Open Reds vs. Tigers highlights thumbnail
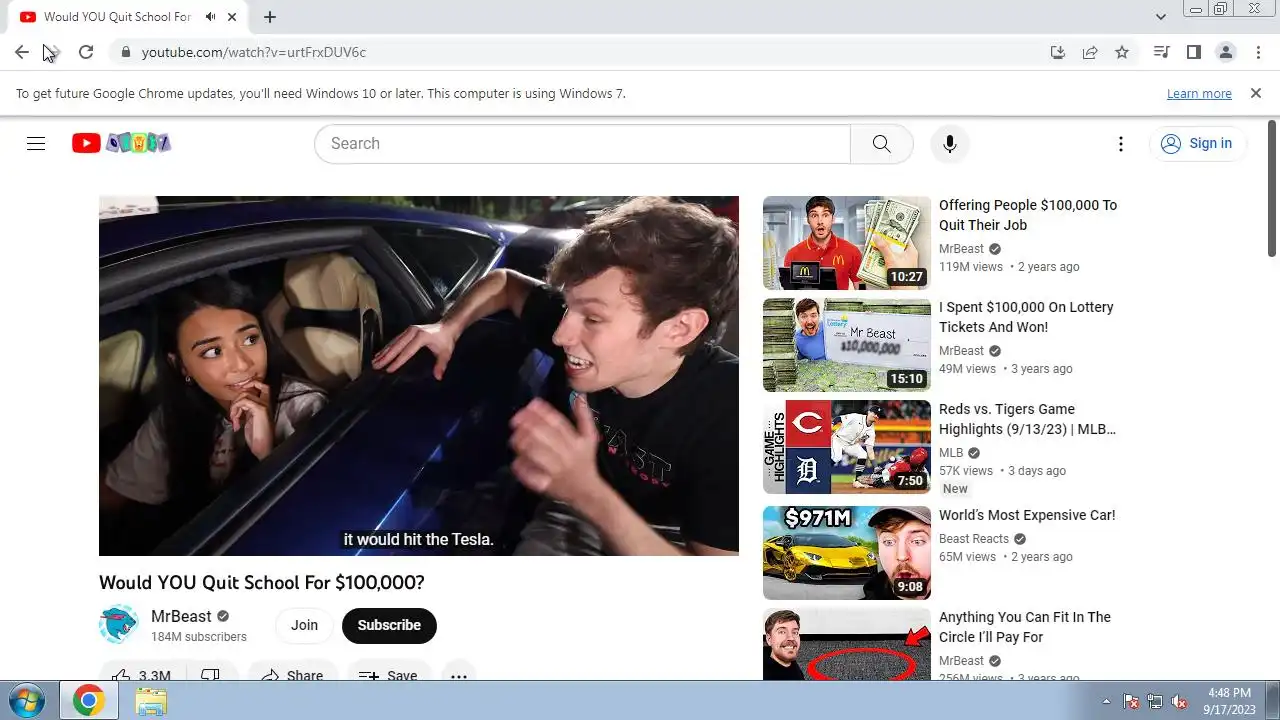 tap(847, 447)
